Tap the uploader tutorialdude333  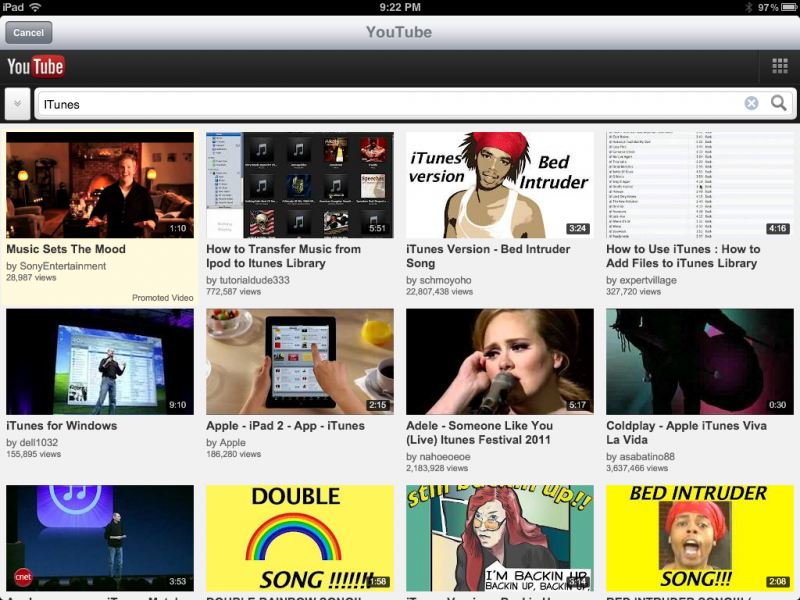click(x=254, y=280)
